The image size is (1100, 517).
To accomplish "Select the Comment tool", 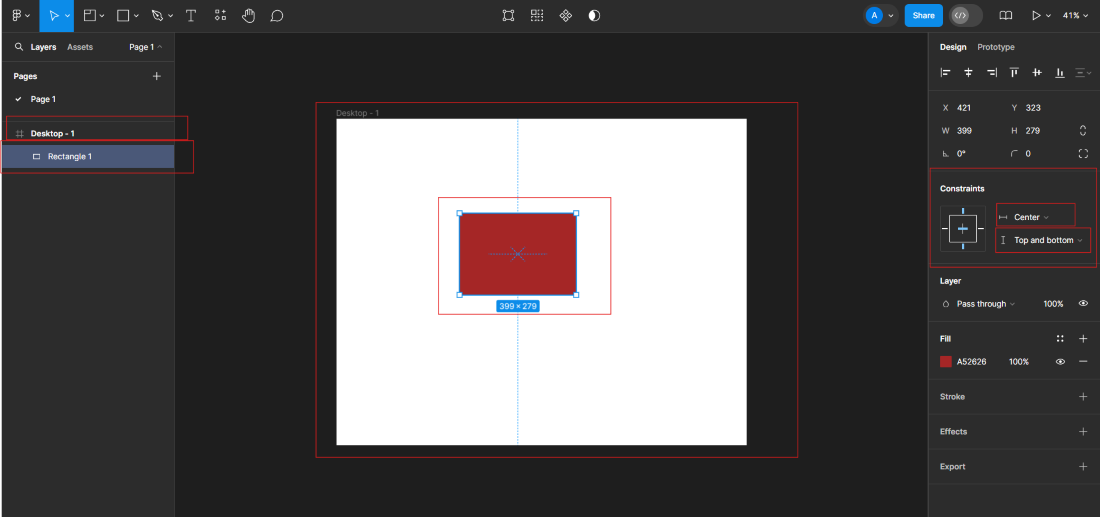I will click(277, 15).
